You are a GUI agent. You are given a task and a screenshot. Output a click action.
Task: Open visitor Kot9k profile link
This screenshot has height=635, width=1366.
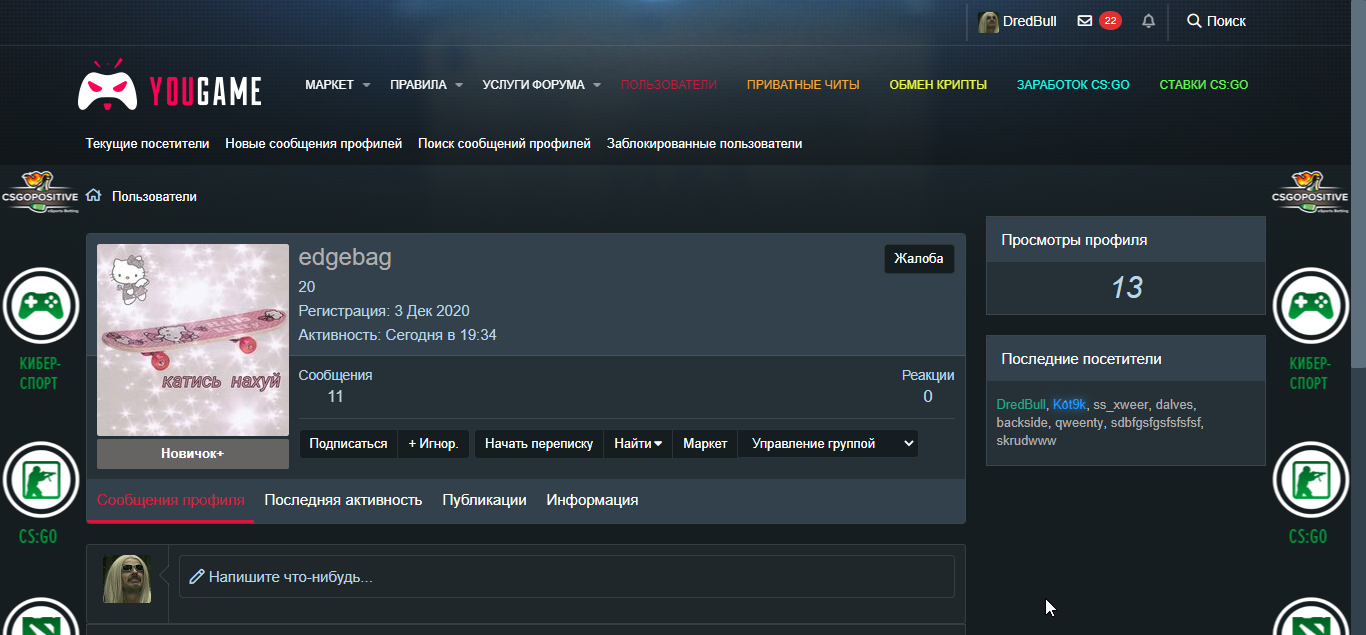(1069, 405)
